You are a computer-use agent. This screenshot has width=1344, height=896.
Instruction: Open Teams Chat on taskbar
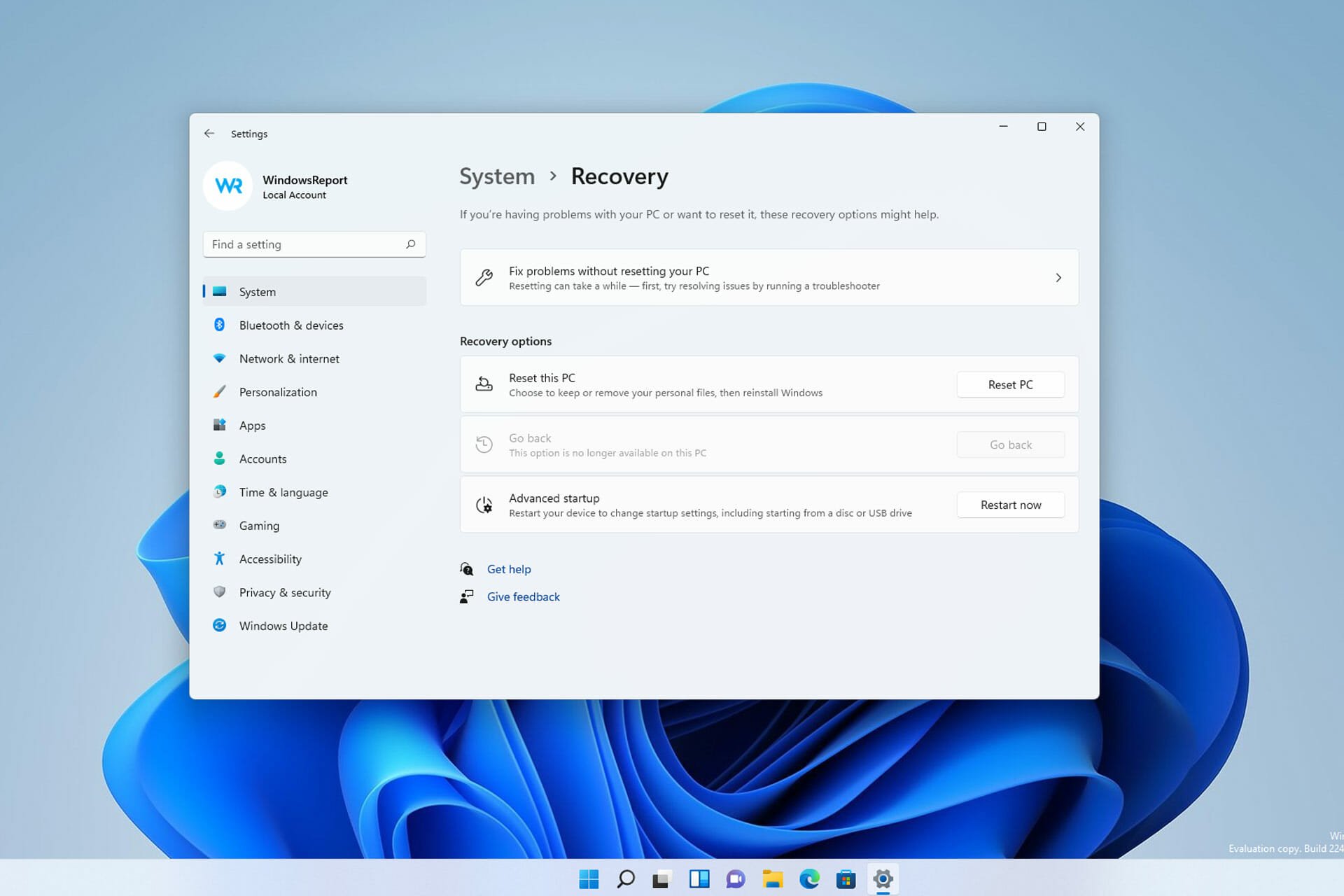tap(736, 878)
